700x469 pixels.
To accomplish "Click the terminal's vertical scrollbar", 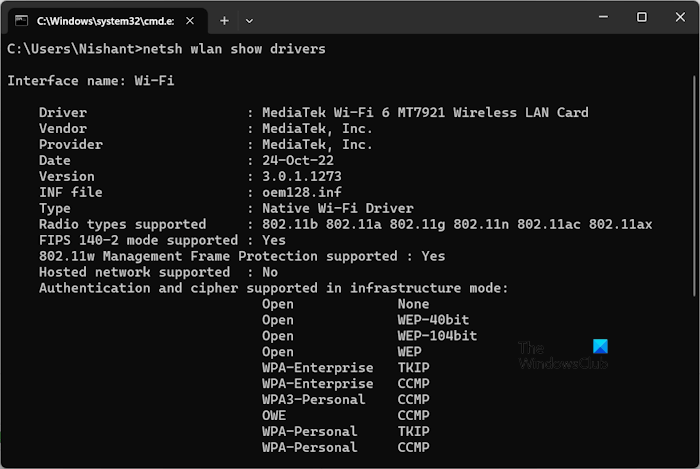I will point(694,200).
